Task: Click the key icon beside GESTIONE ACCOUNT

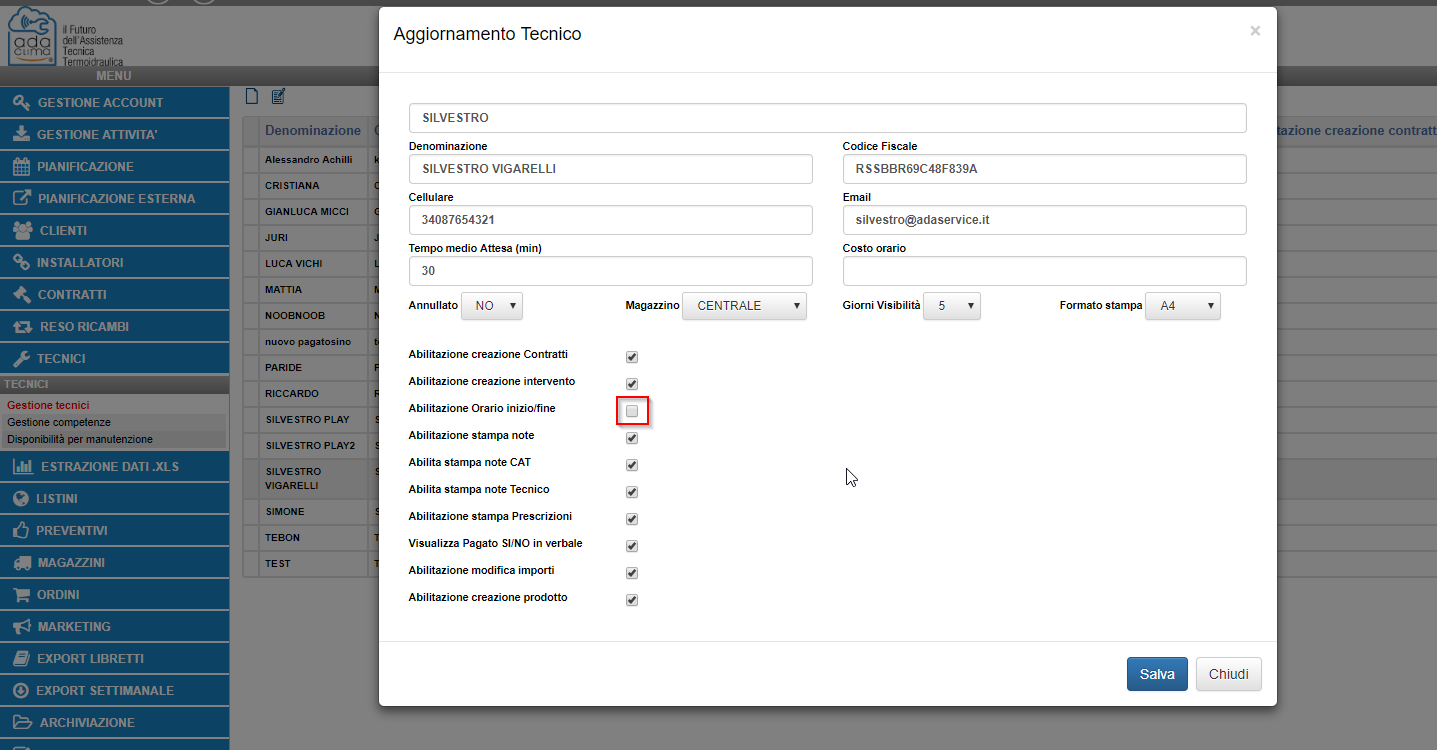Action: [21, 103]
